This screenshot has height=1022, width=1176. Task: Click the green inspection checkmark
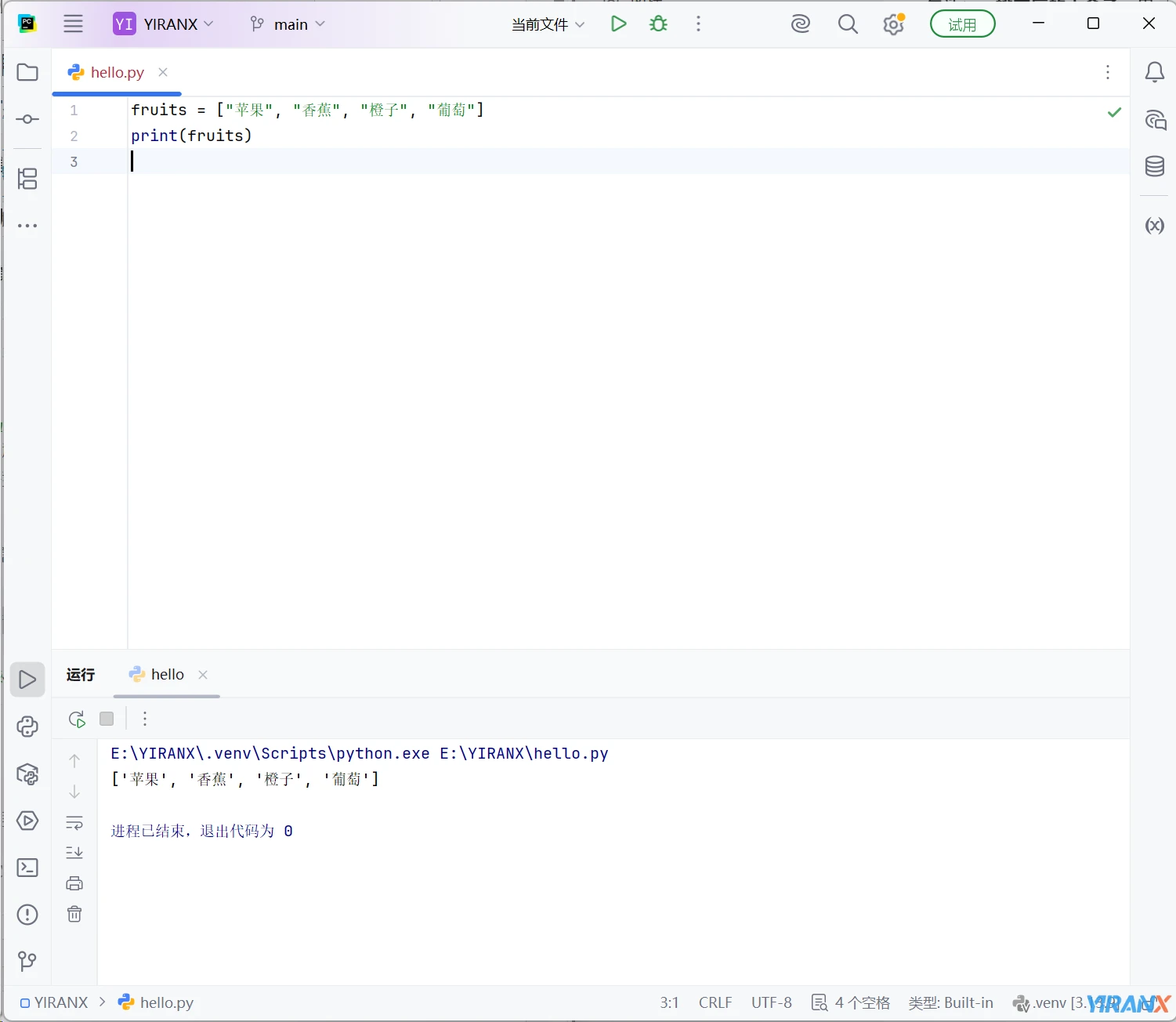tap(1114, 112)
